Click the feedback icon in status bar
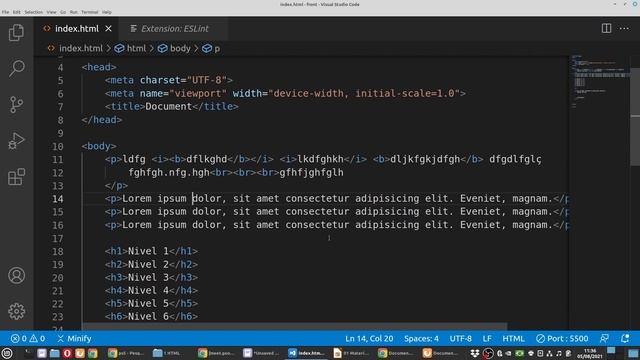Image resolution: width=640 pixels, height=360 pixels. (x=604, y=338)
